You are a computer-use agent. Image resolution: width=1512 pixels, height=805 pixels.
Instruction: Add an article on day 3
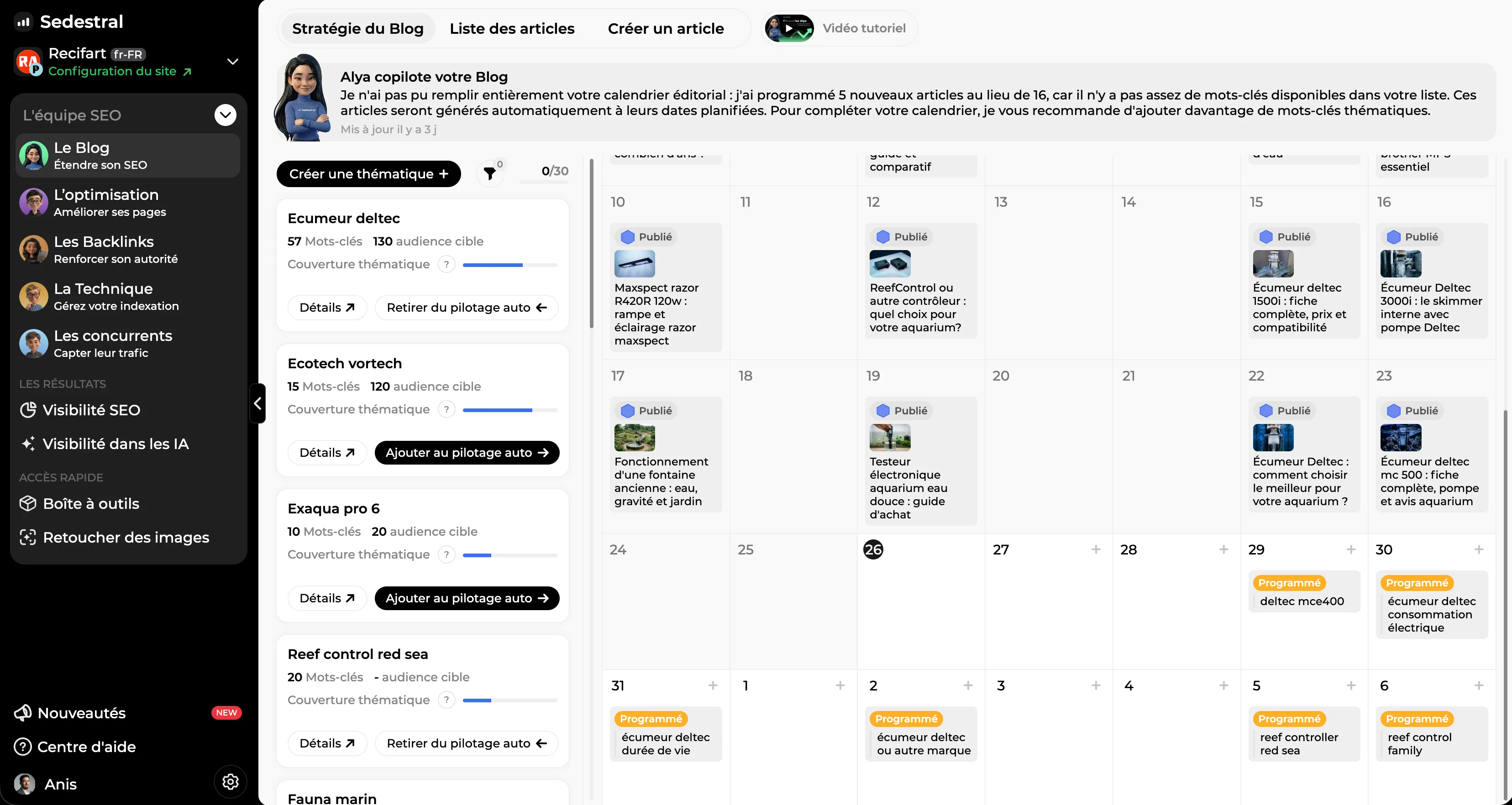coord(1096,686)
